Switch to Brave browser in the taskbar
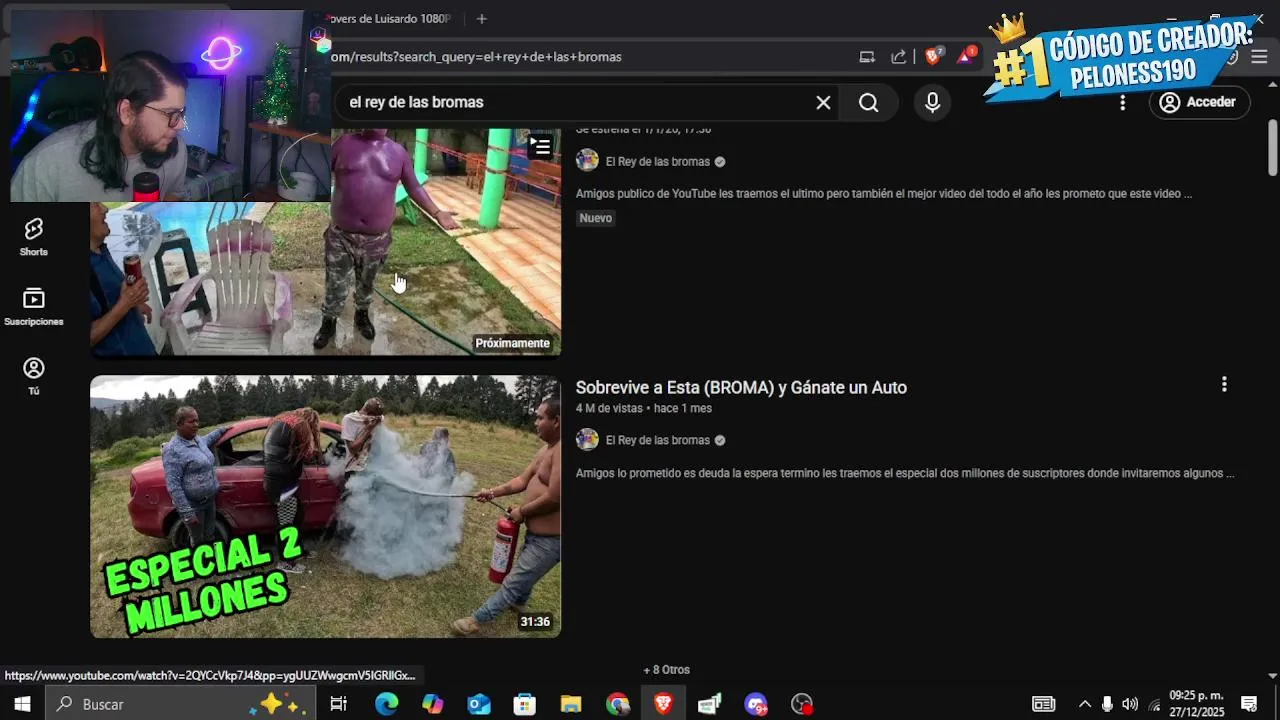 (663, 704)
